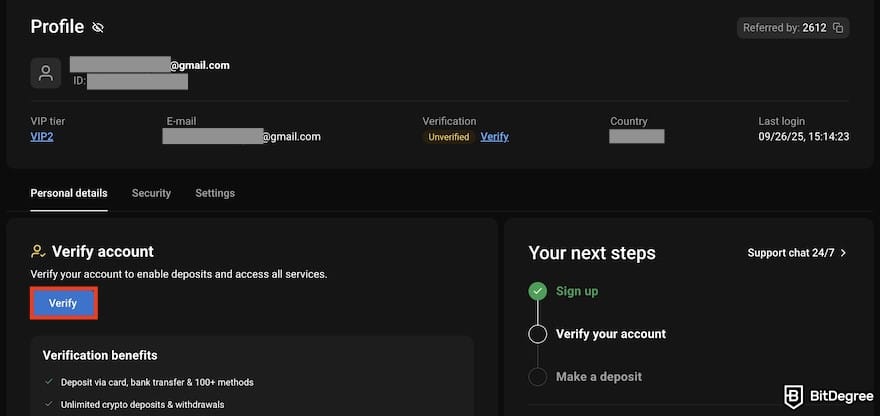Click the Verify account person icon
The image size is (880, 416).
tap(38, 252)
